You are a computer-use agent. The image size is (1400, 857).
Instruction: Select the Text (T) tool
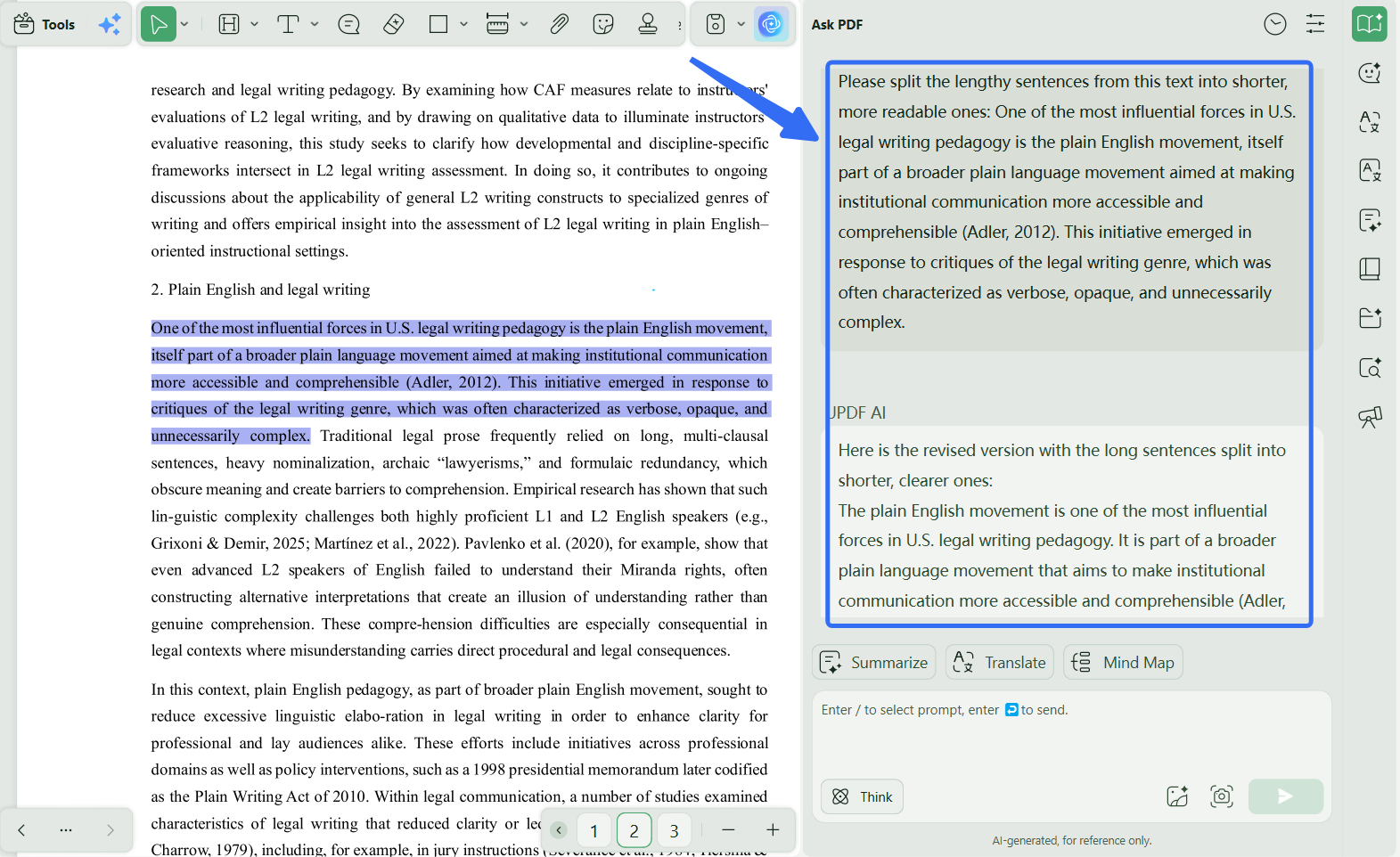288,24
